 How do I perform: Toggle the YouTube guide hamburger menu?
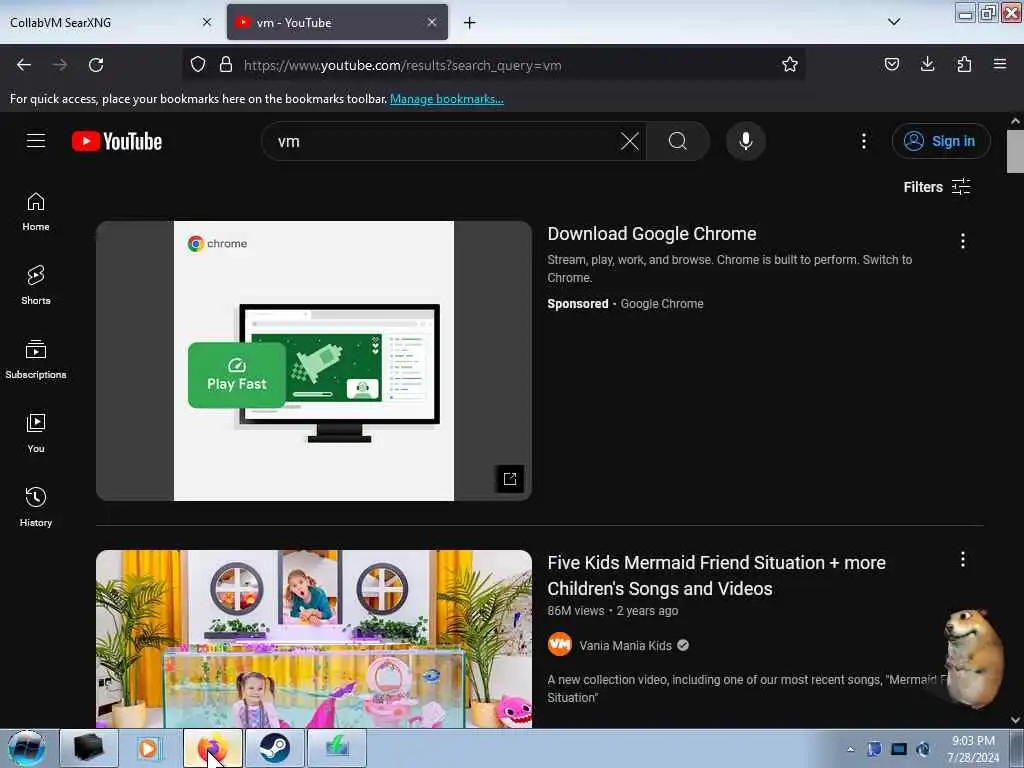pos(36,141)
